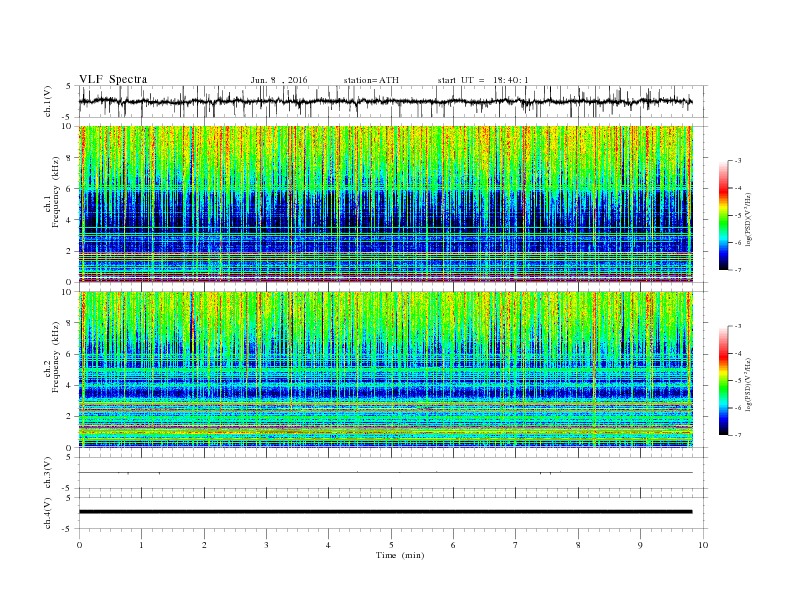Click the "-7" tick on ch.2 colorbar

[738, 435]
